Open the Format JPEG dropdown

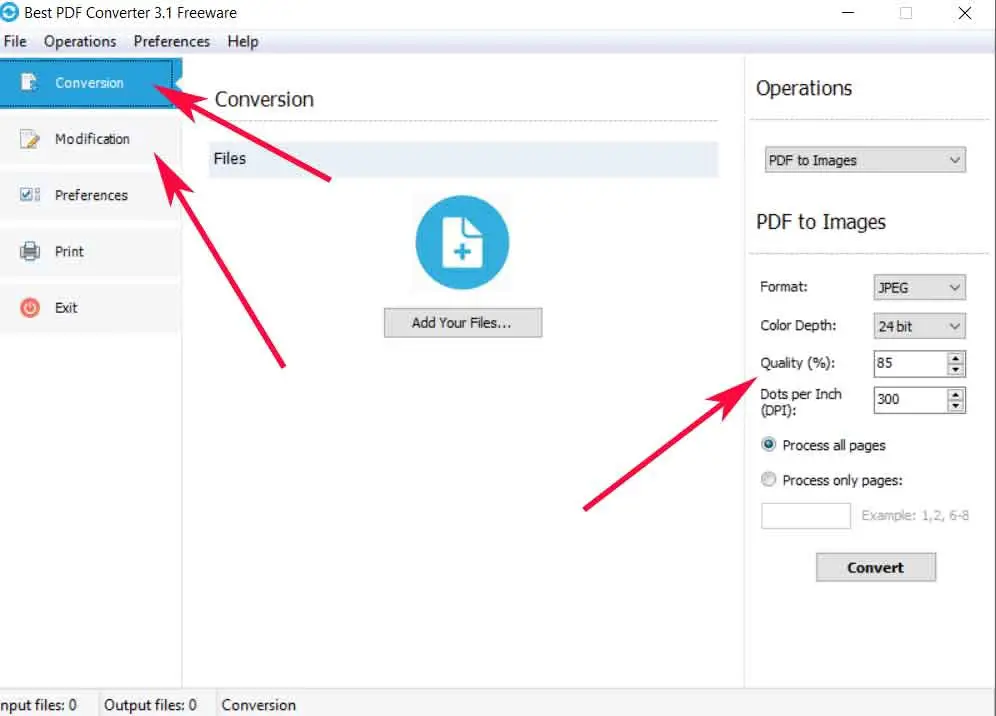tap(919, 288)
